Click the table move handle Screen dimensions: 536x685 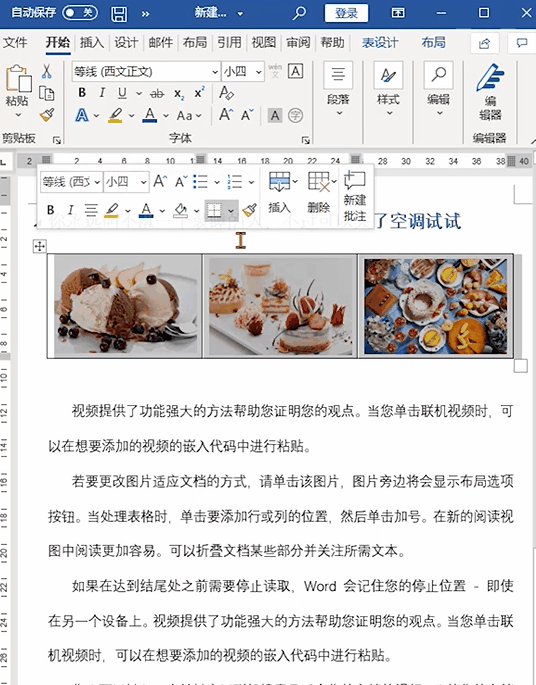(40, 246)
